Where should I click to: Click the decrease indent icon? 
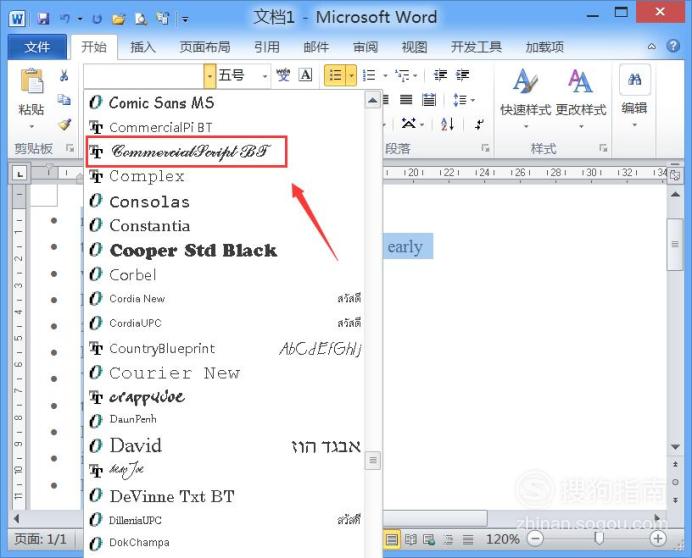[x=440, y=75]
